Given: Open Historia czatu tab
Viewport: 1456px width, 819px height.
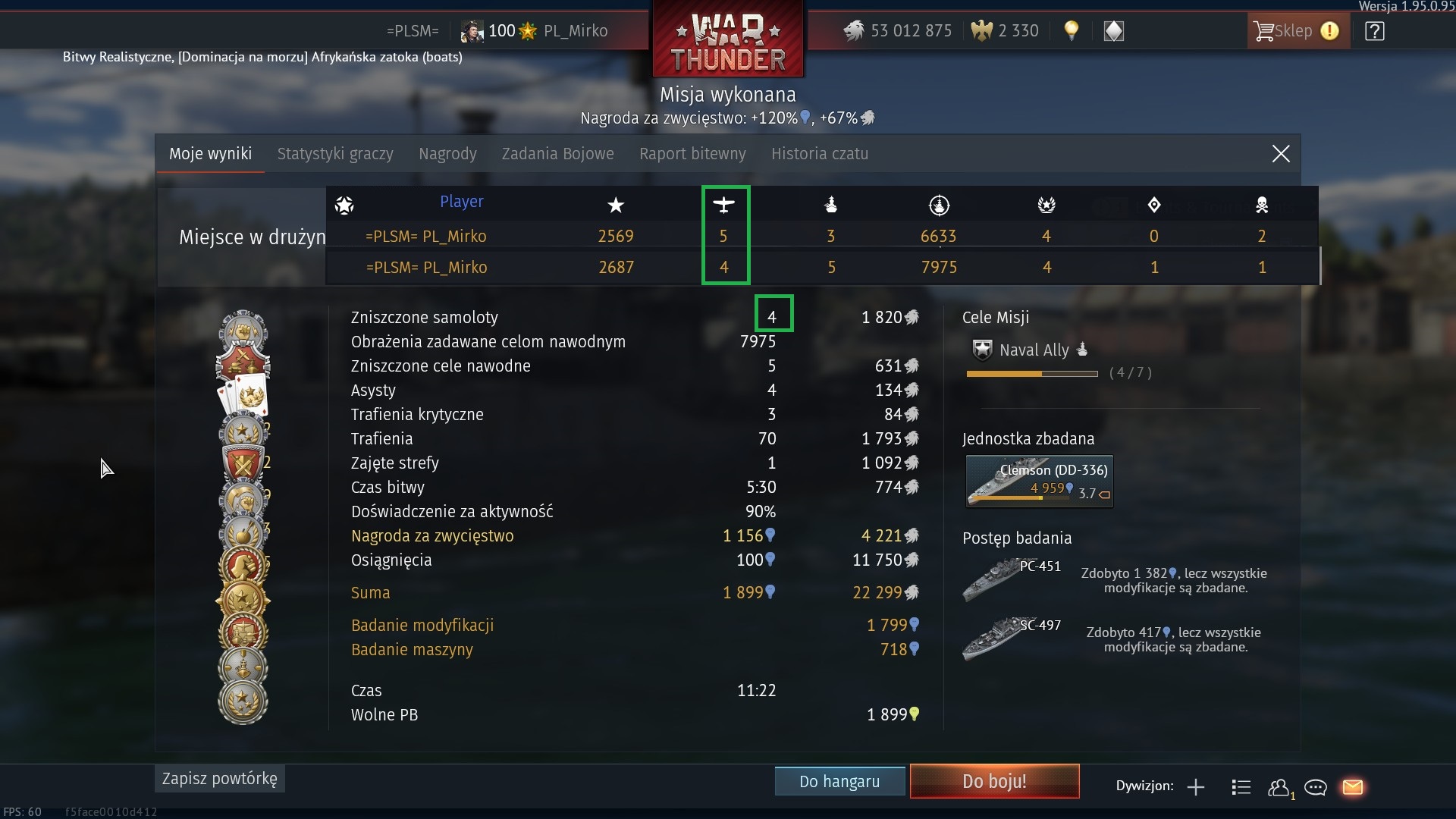Looking at the screenshot, I should point(820,154).
